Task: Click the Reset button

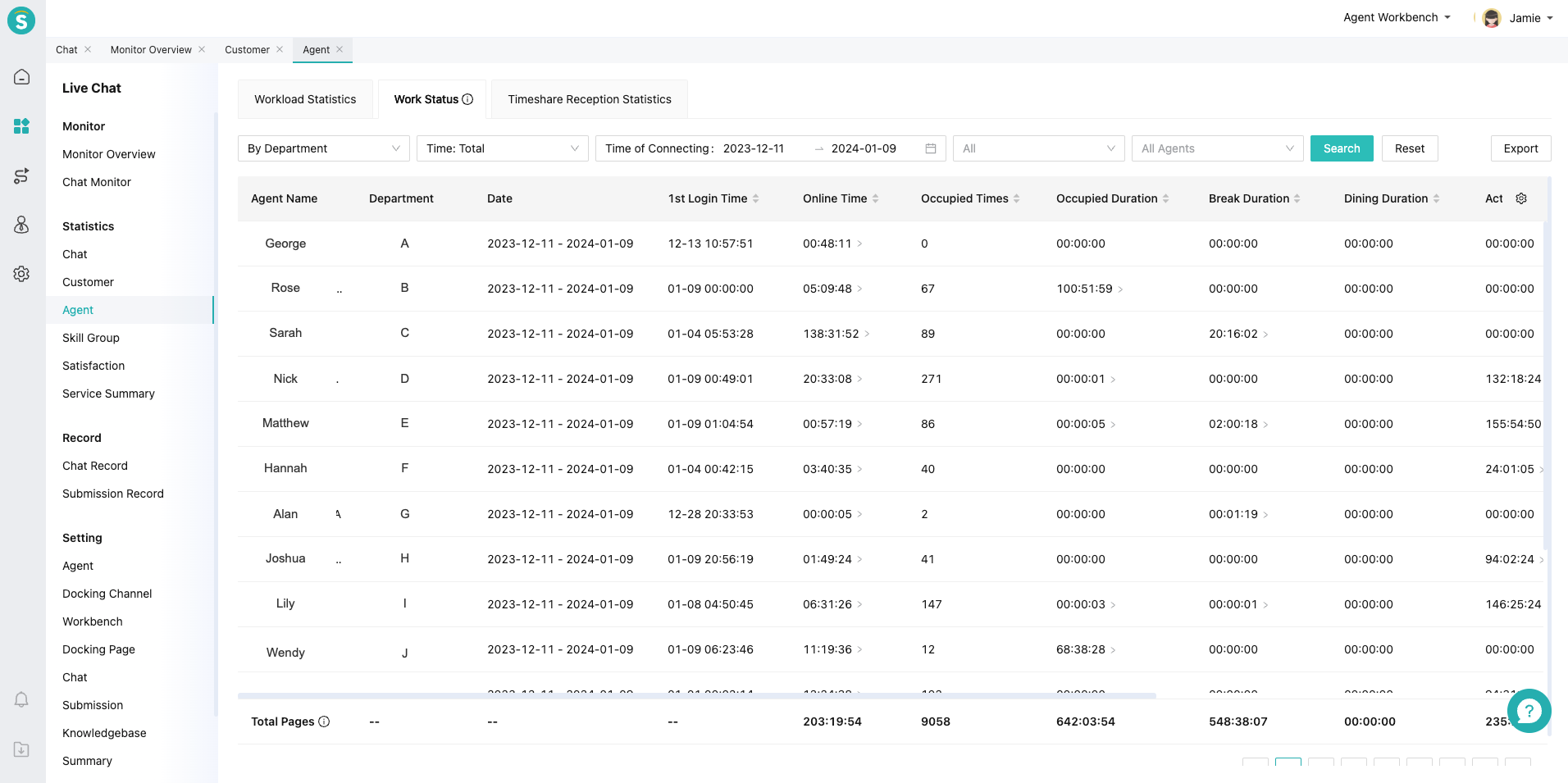Action: click(1410, 148)
